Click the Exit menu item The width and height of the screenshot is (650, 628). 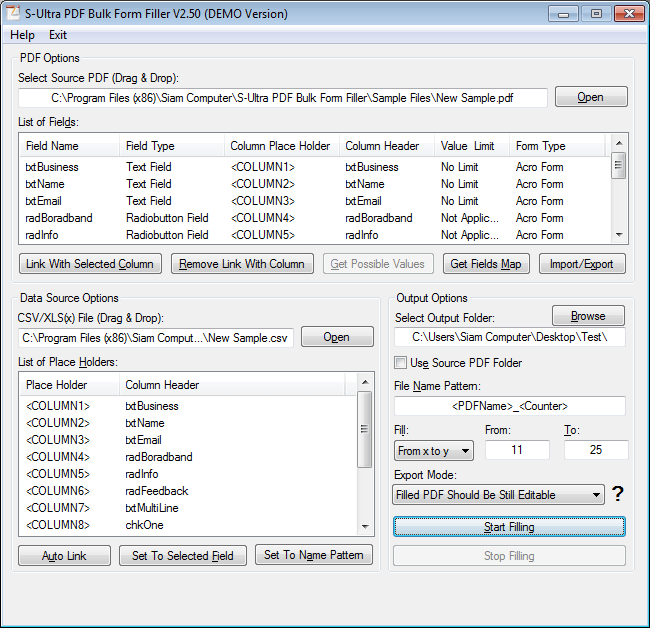coord(58,35)
